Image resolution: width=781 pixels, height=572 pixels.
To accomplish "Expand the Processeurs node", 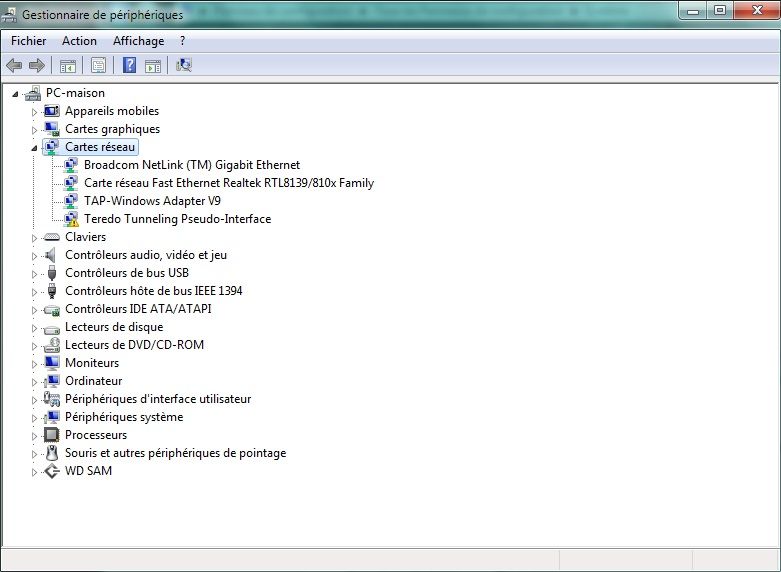I will (x=34, y=436).
